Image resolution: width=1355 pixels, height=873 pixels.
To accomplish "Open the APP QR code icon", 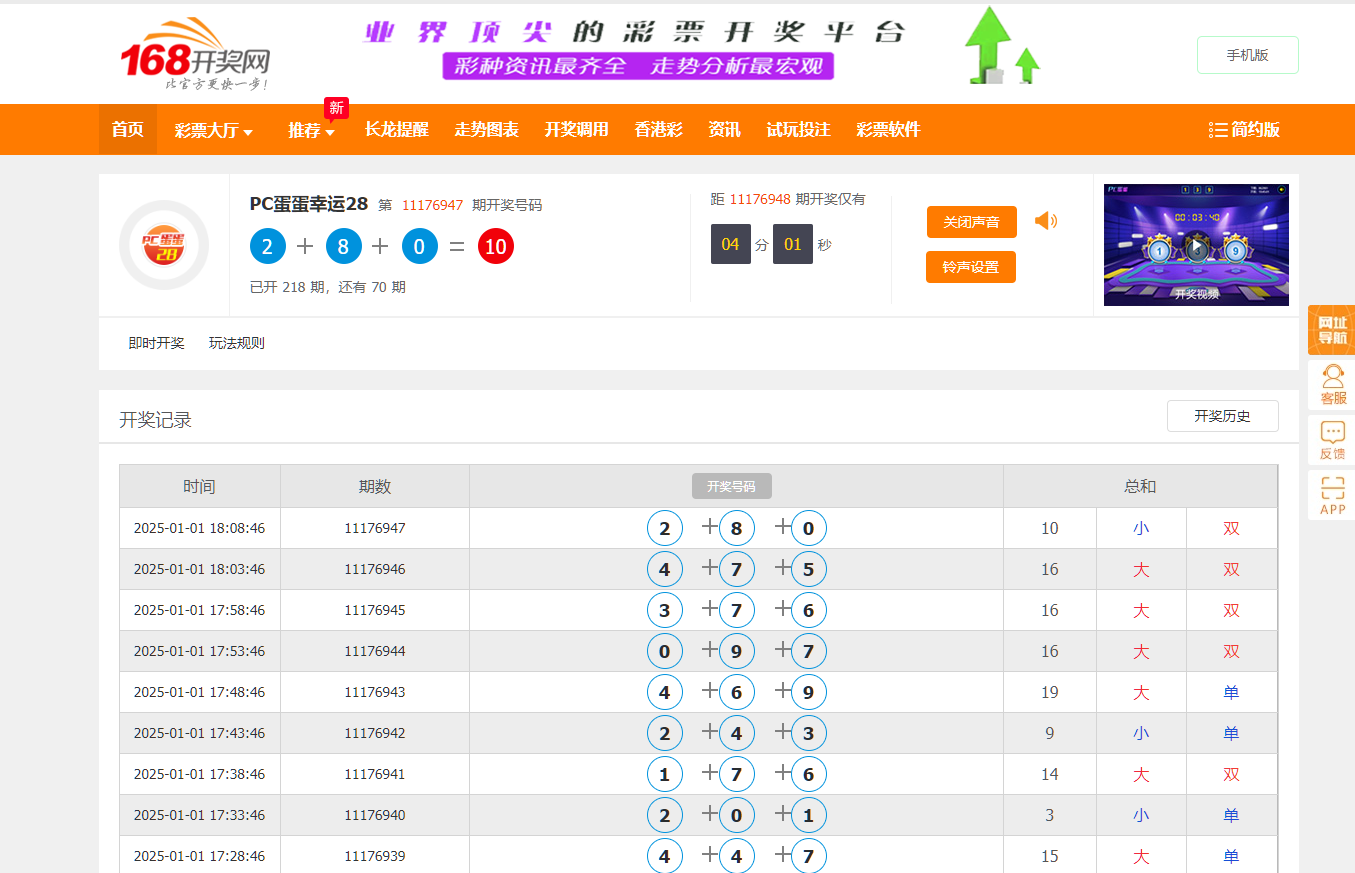I will coord(1332,496).
